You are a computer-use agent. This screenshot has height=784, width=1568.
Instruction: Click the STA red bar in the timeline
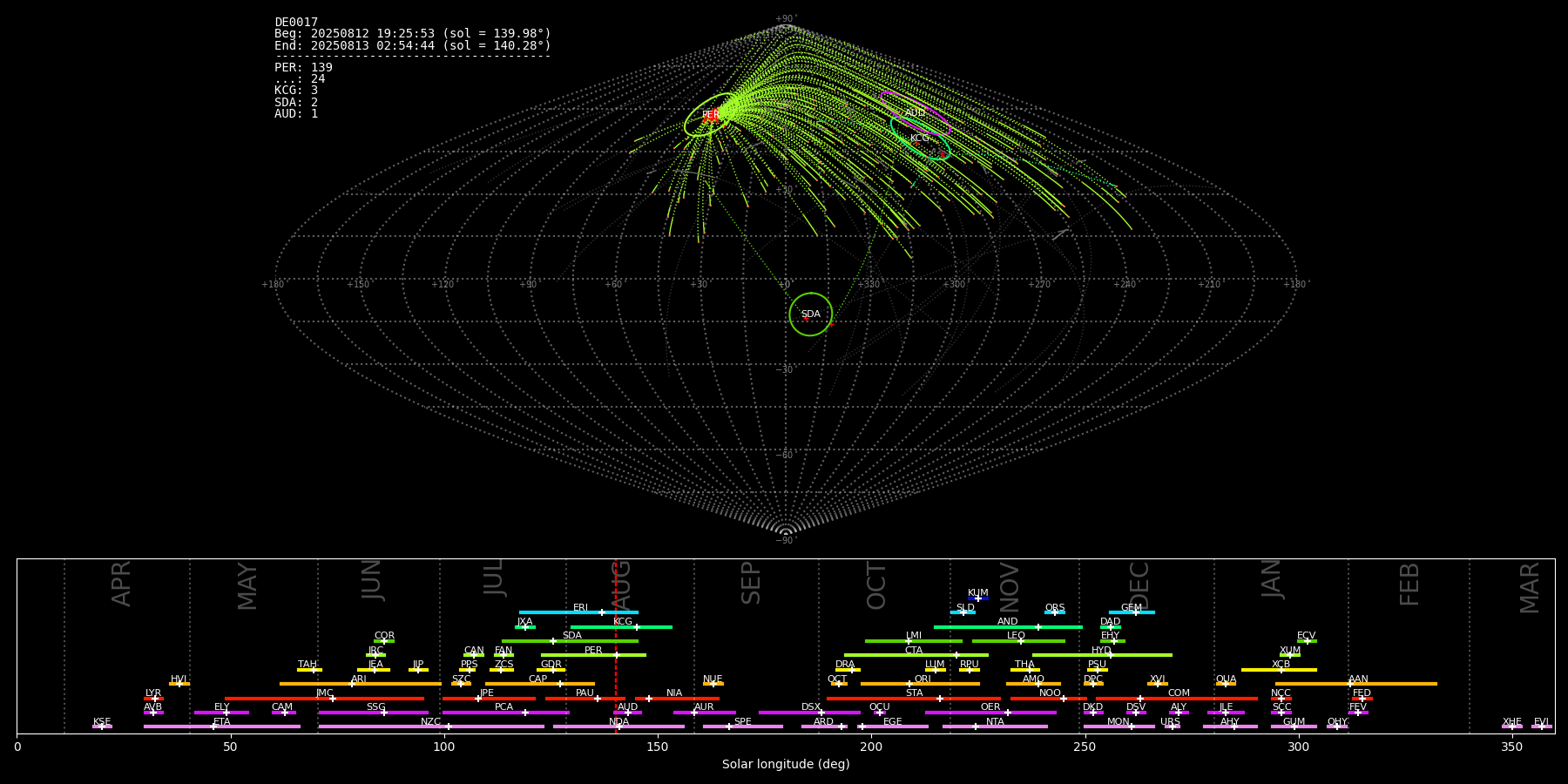pos(914,699)
